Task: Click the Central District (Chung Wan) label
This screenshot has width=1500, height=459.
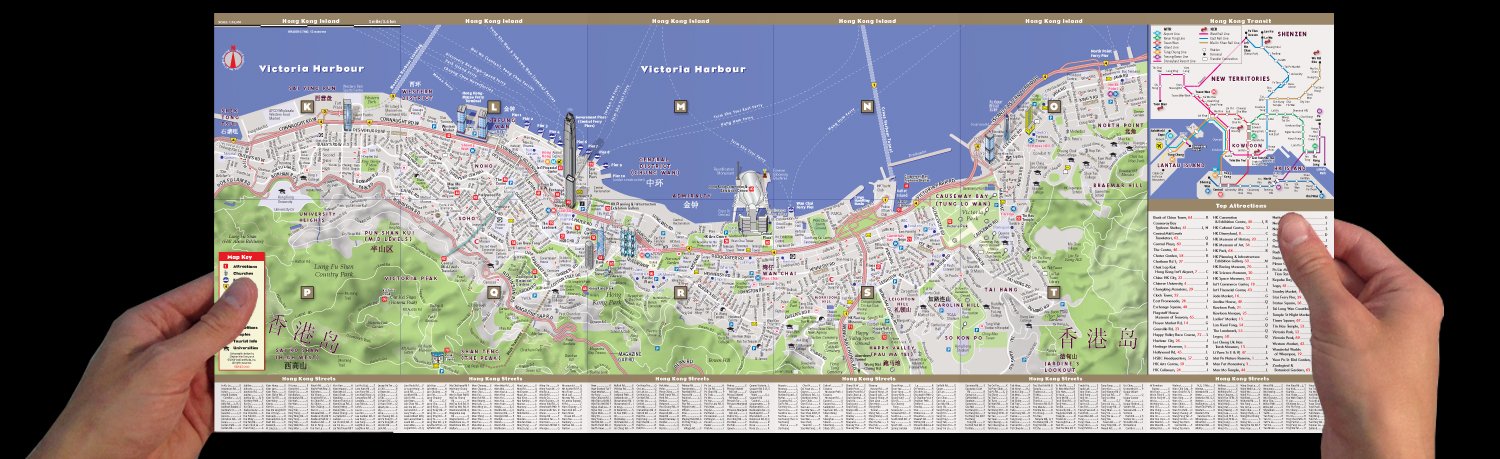Action: (655, 168)
